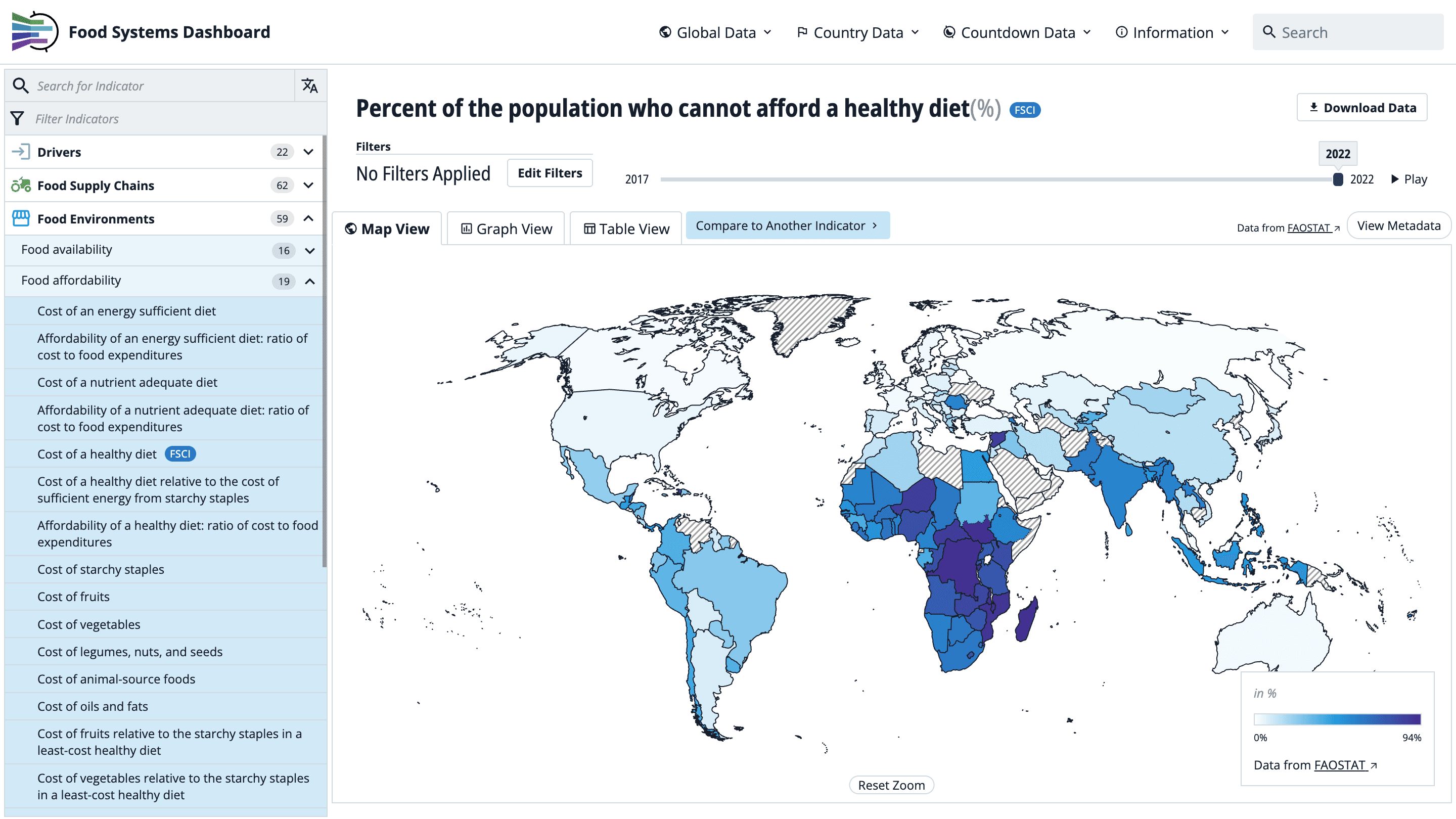Screen dimensions: 1456x819
Task: Open the Filter Indicators funnel icon
Action: [17, 119]
